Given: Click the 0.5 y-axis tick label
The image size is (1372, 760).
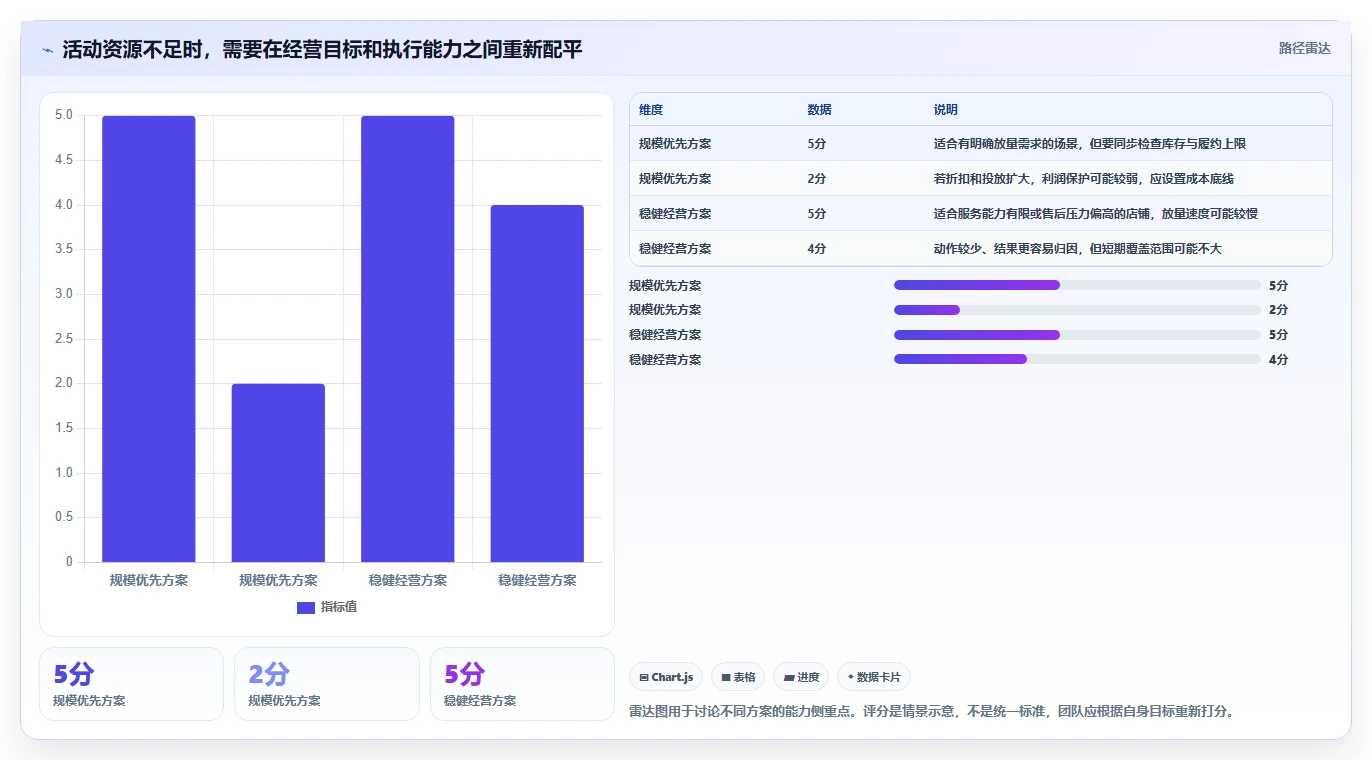Looking at the screenshot, I should coord(64,517).
